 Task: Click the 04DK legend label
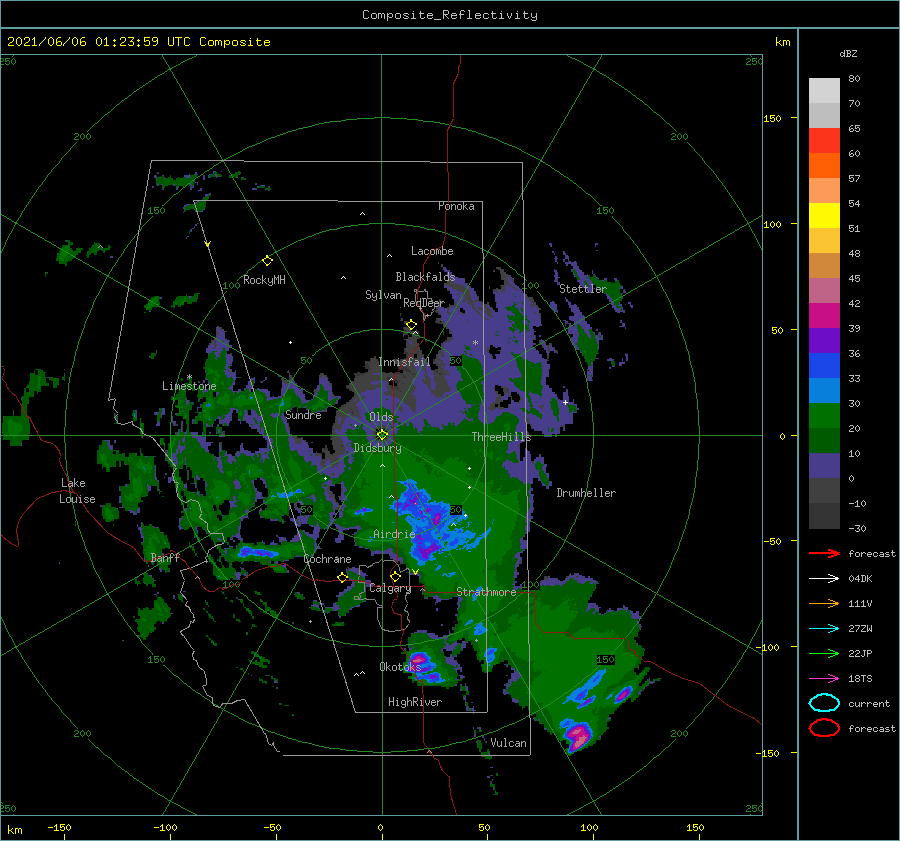pyautogui.click(x=860, y=579)
